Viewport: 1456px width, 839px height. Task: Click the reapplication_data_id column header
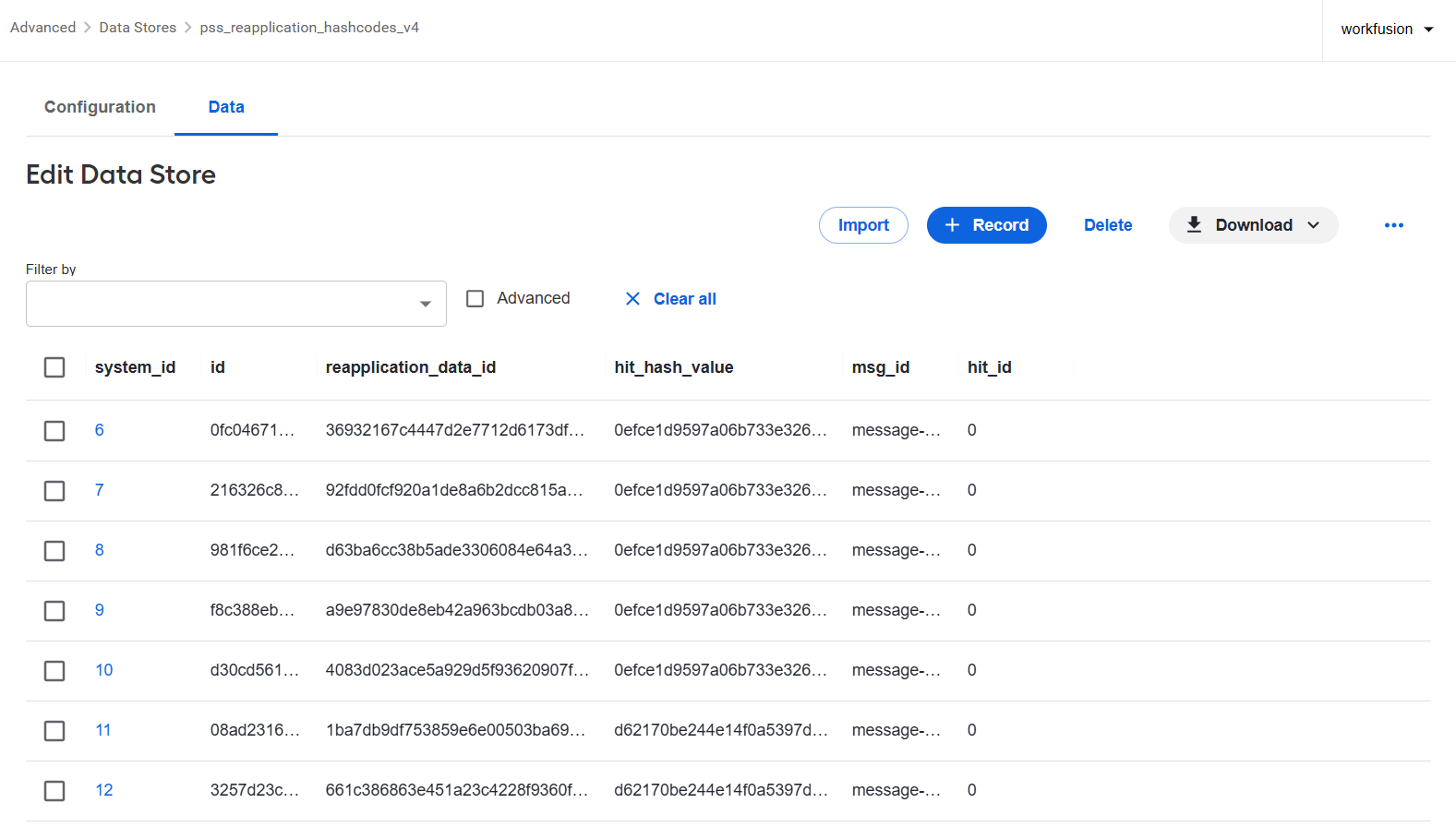pos(411,367)
